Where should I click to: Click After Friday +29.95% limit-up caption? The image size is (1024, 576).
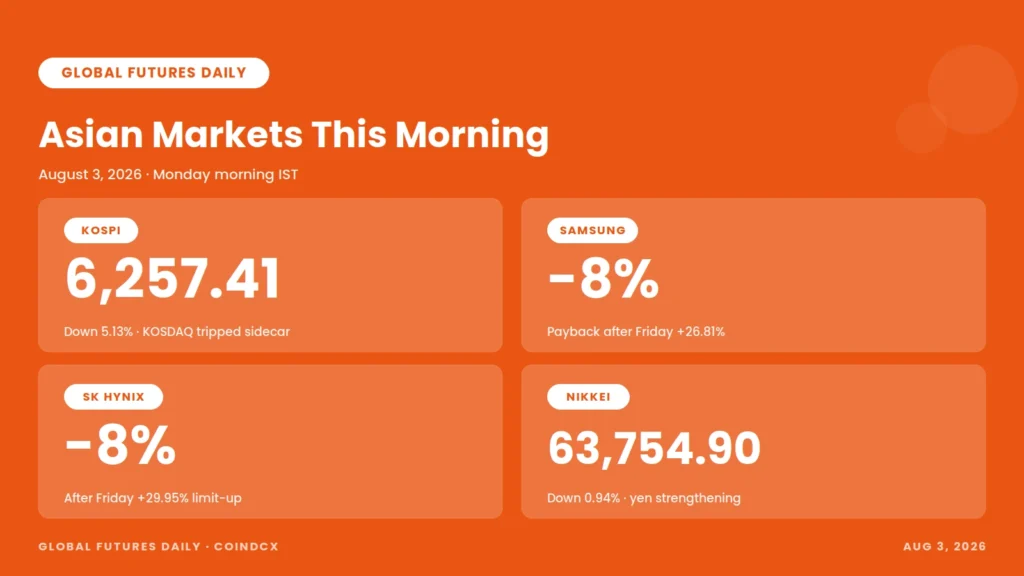coord(153,498)
